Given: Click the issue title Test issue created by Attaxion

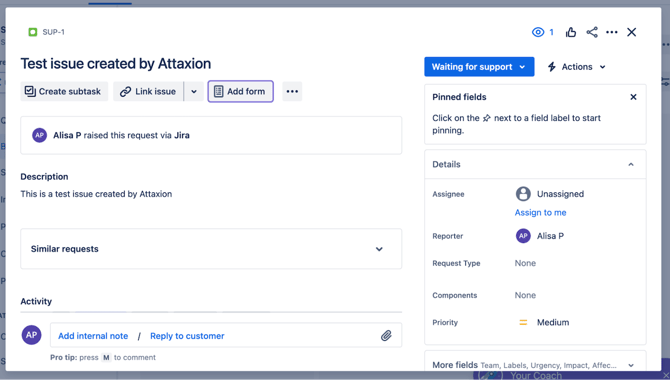Looking at the screenshot, I should tap(116, 64).
